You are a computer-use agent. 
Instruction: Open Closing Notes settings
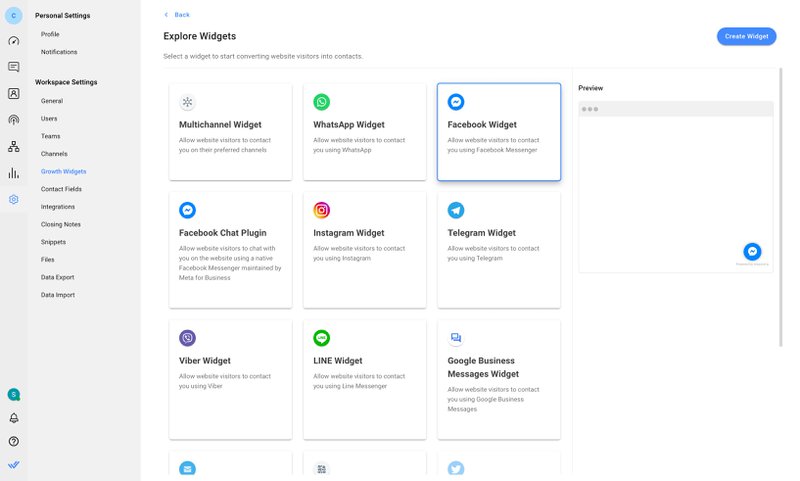tap(61, 224)
